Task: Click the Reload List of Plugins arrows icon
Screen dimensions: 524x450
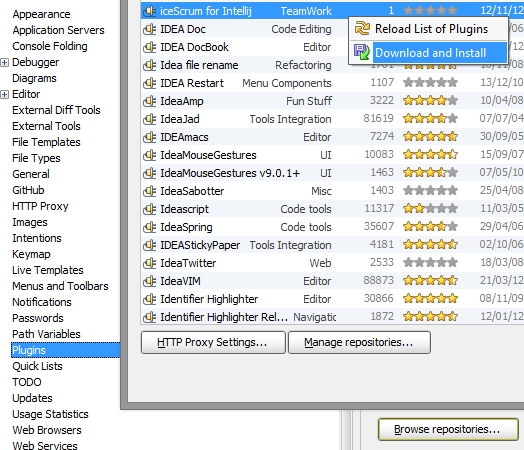Action: pyautogui.click(x=362, y=28)
